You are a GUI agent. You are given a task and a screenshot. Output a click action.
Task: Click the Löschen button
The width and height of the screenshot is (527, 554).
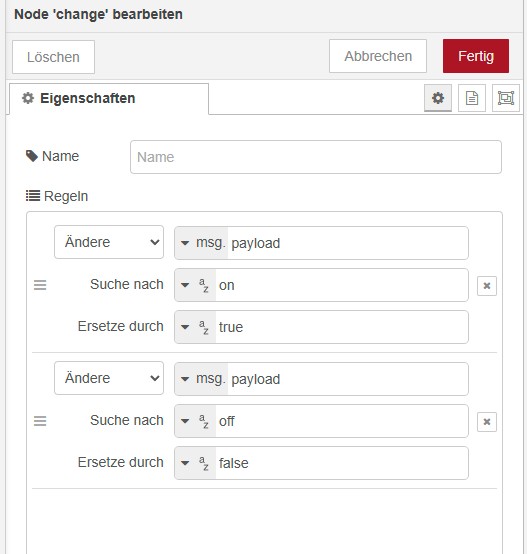tap(53, 57)
